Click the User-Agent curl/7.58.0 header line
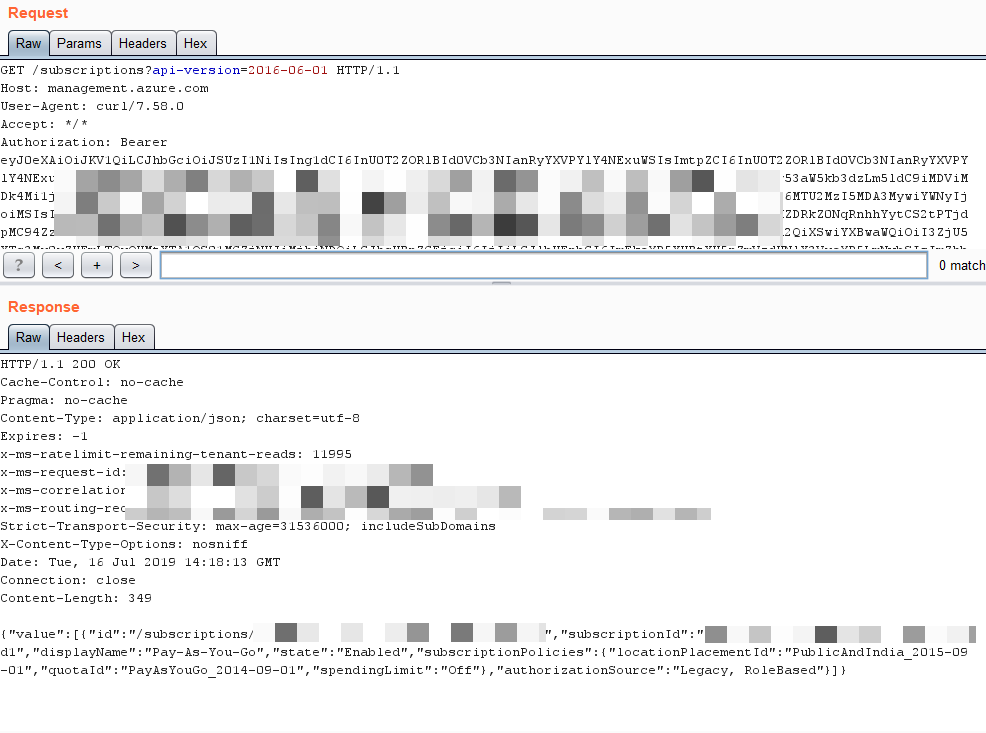The image size is (986, 733). point(92,106)
